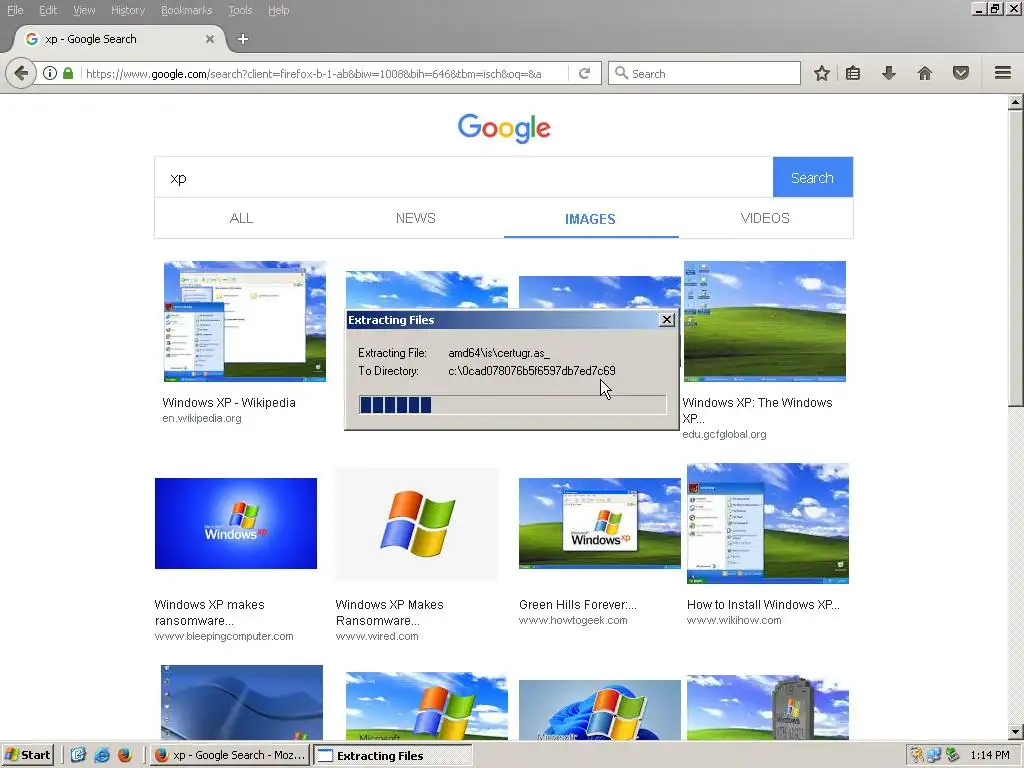
Task: Click the Google logo
Action: click(504, 128)
